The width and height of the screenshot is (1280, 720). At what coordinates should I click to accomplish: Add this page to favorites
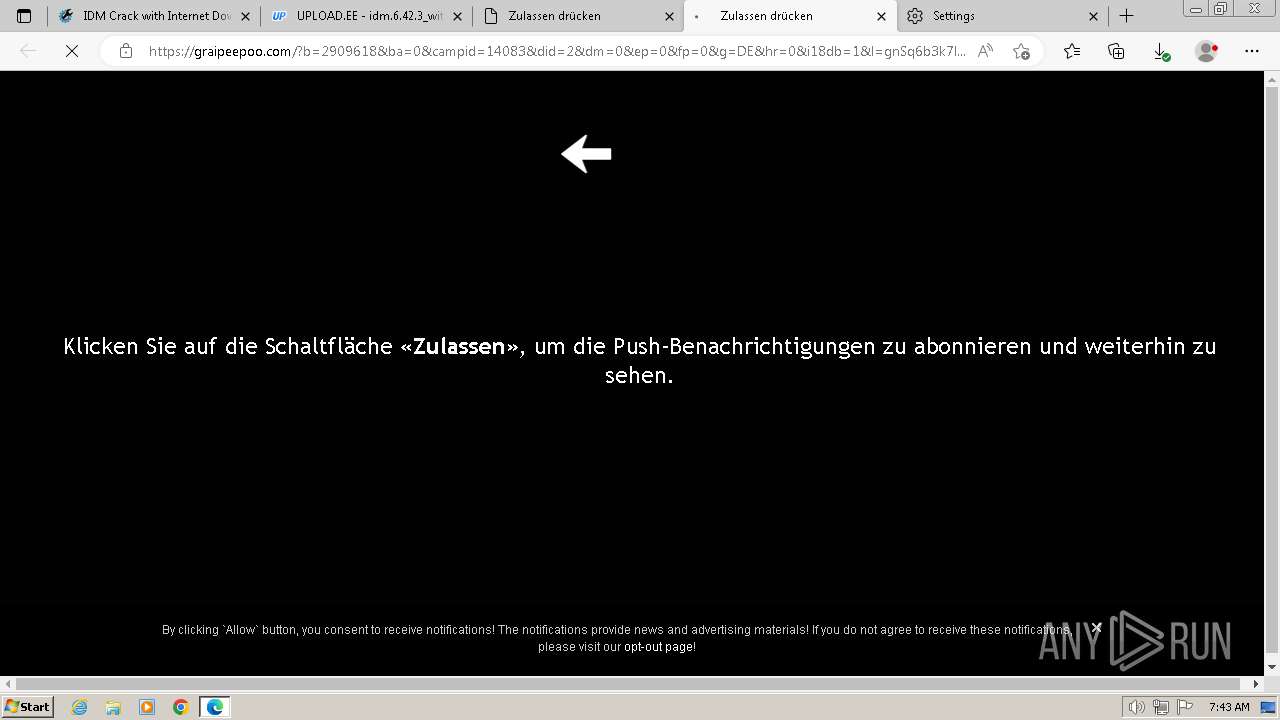tap(1021, 51)
